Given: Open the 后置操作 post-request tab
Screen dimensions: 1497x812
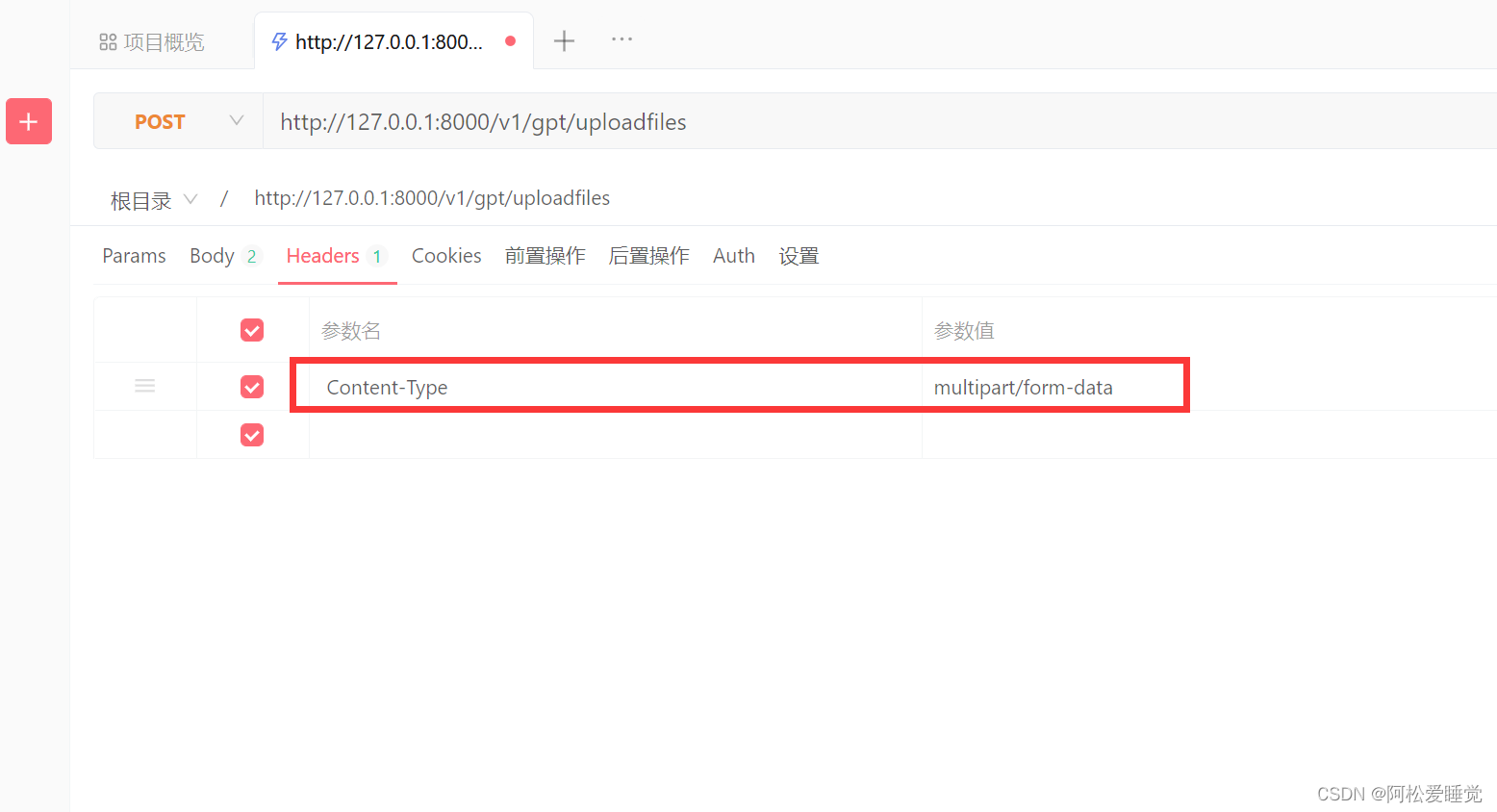Looking at the screenshot, I should tap(648, 256).
